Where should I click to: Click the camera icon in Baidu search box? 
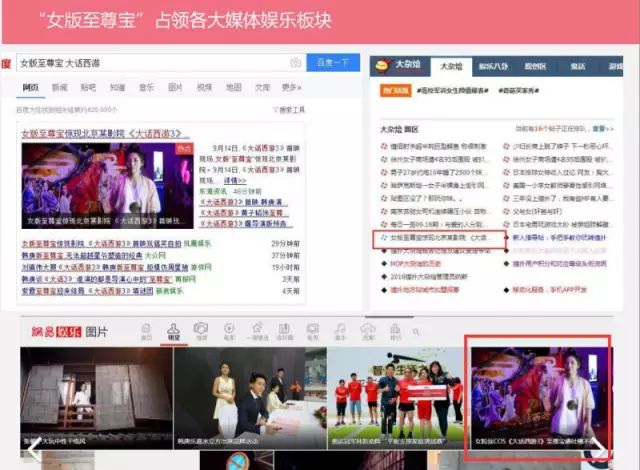tap(295, 63)
